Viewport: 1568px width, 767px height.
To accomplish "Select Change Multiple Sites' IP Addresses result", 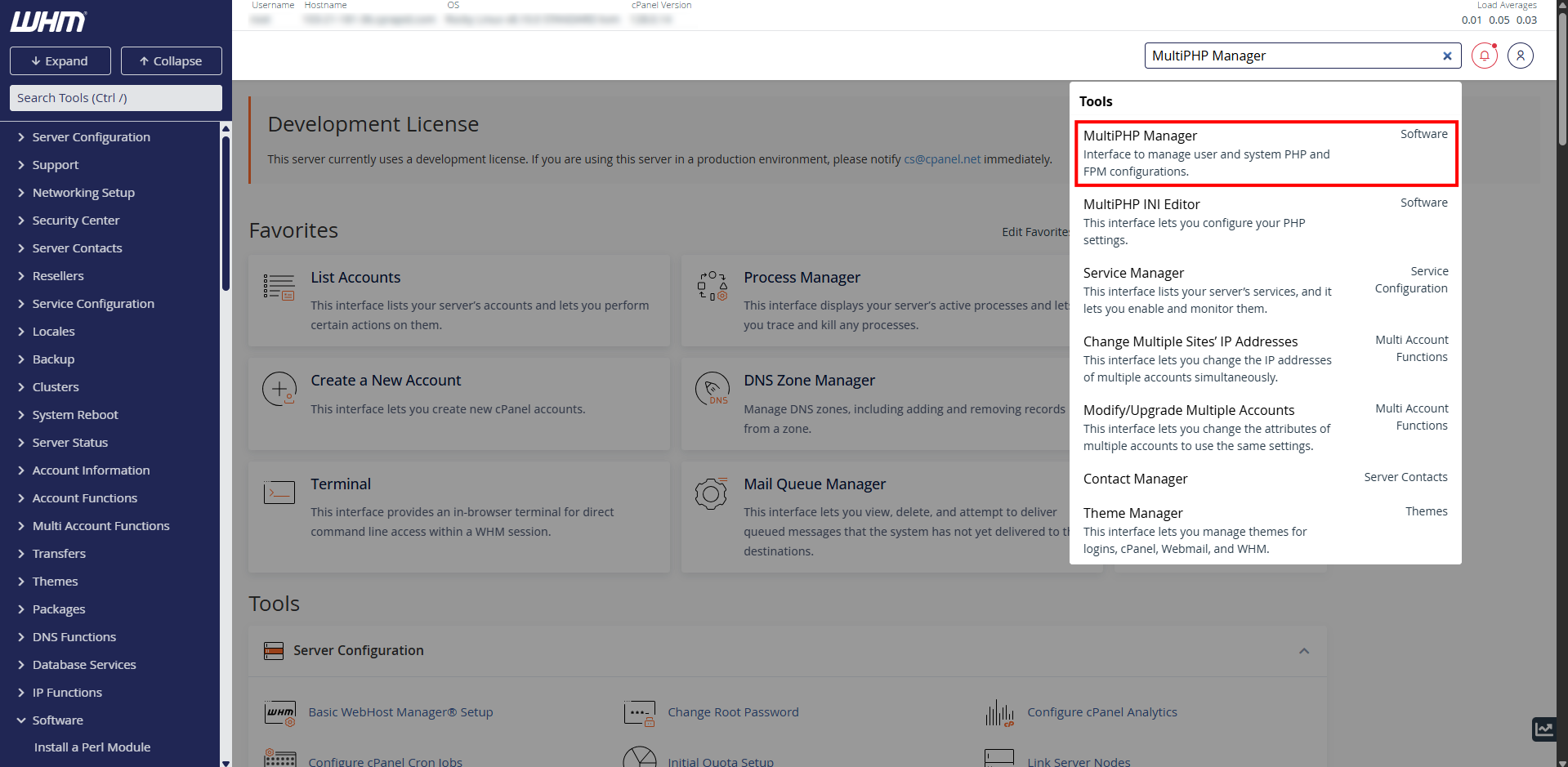I will pos(1265,359).
